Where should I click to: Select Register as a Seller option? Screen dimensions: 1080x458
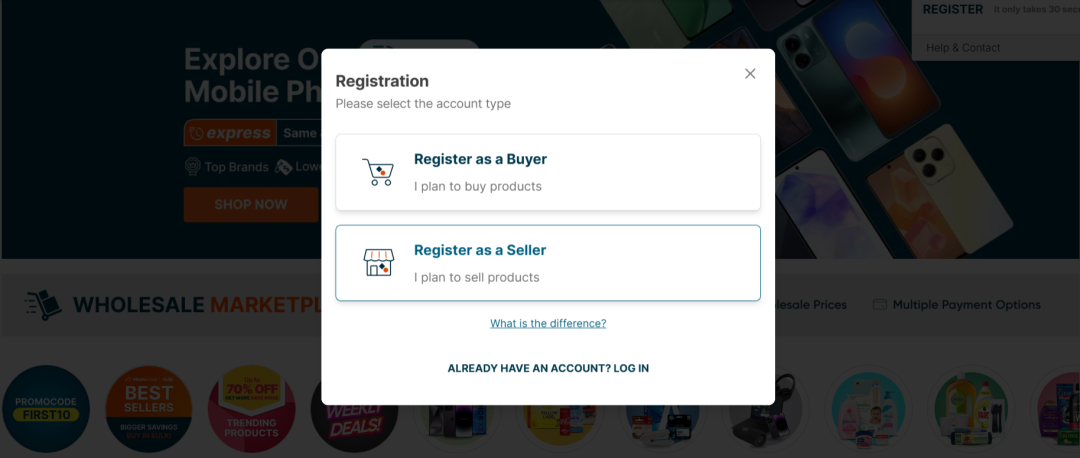[547, 263]
